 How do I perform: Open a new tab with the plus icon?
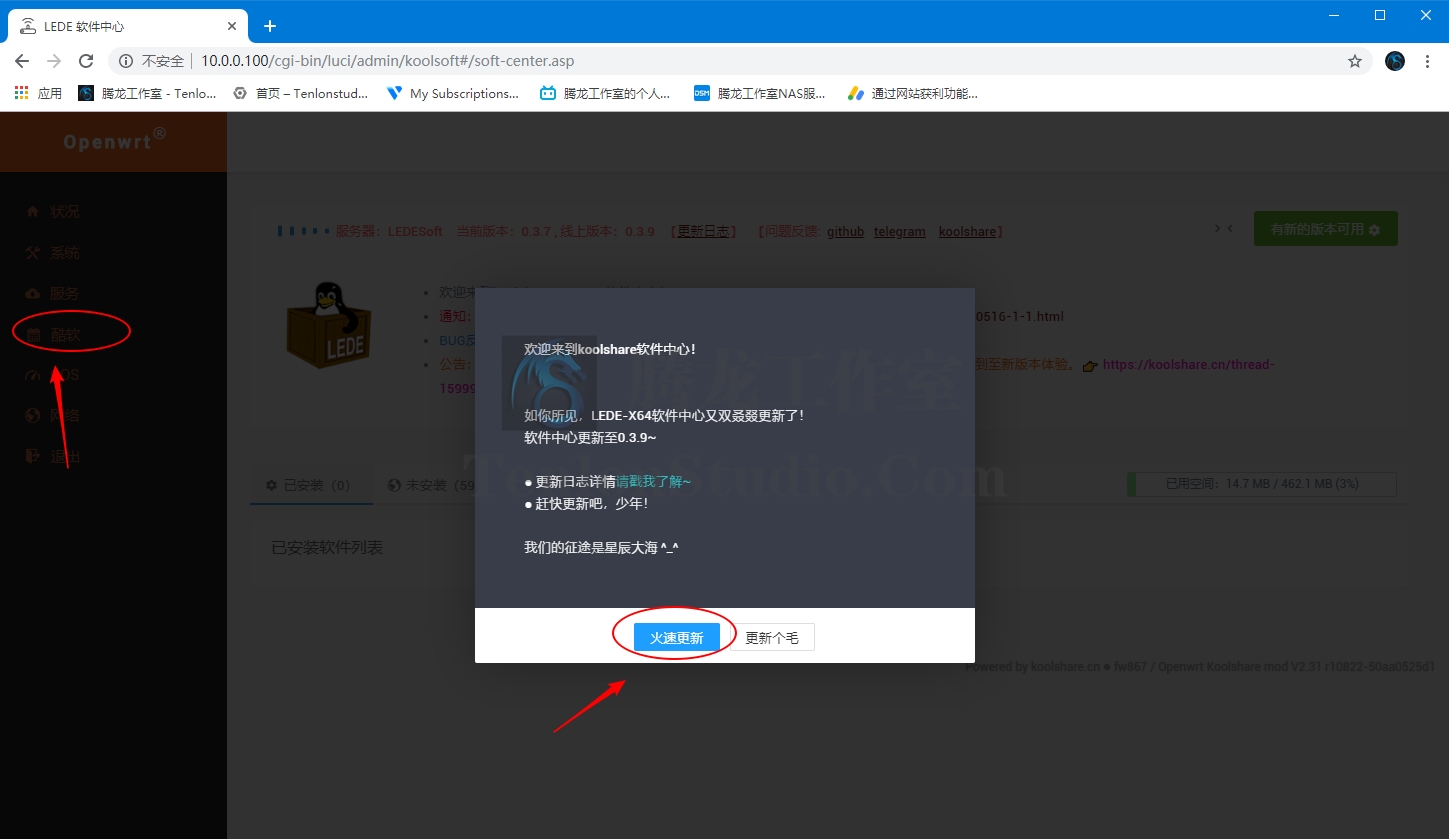269,26
